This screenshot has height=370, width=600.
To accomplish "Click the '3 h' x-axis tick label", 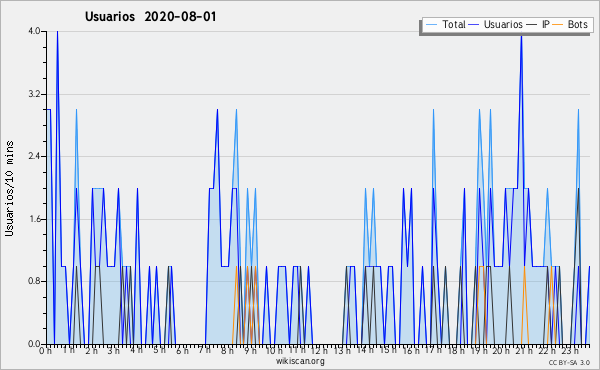I will pyautogui.click(x=114, y=351).
